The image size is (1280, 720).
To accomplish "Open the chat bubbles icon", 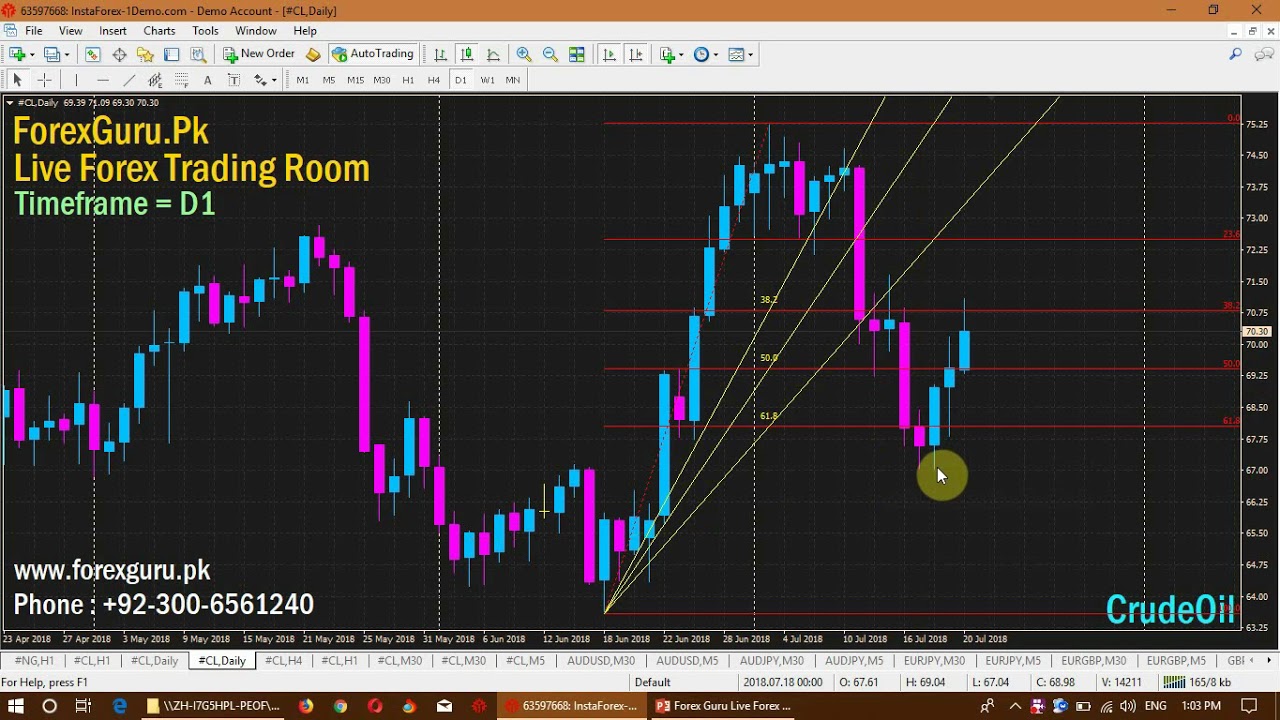I will click(1262, 54).
